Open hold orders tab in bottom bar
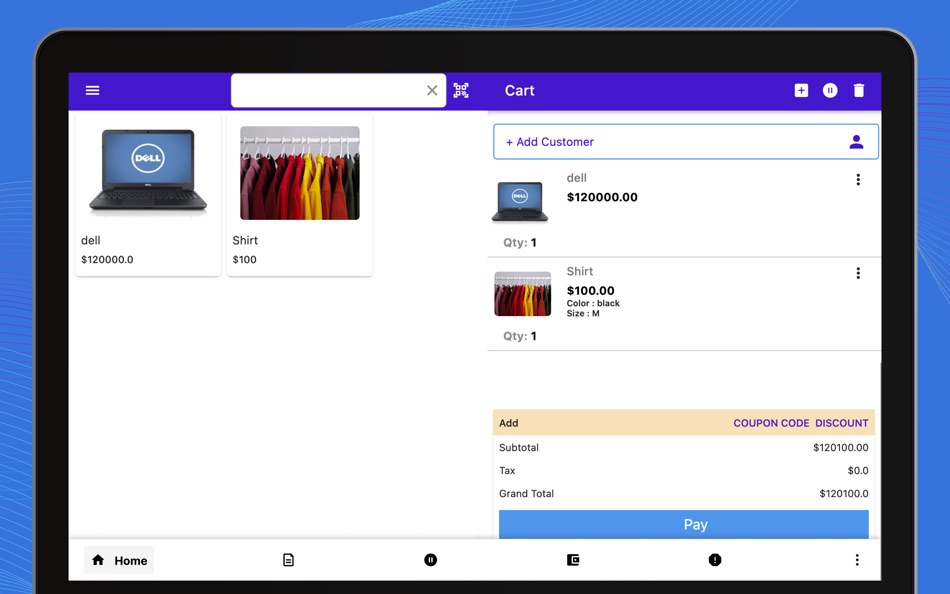Image resolution: width=950 pixels, height=594 pixels. [431, 560]
